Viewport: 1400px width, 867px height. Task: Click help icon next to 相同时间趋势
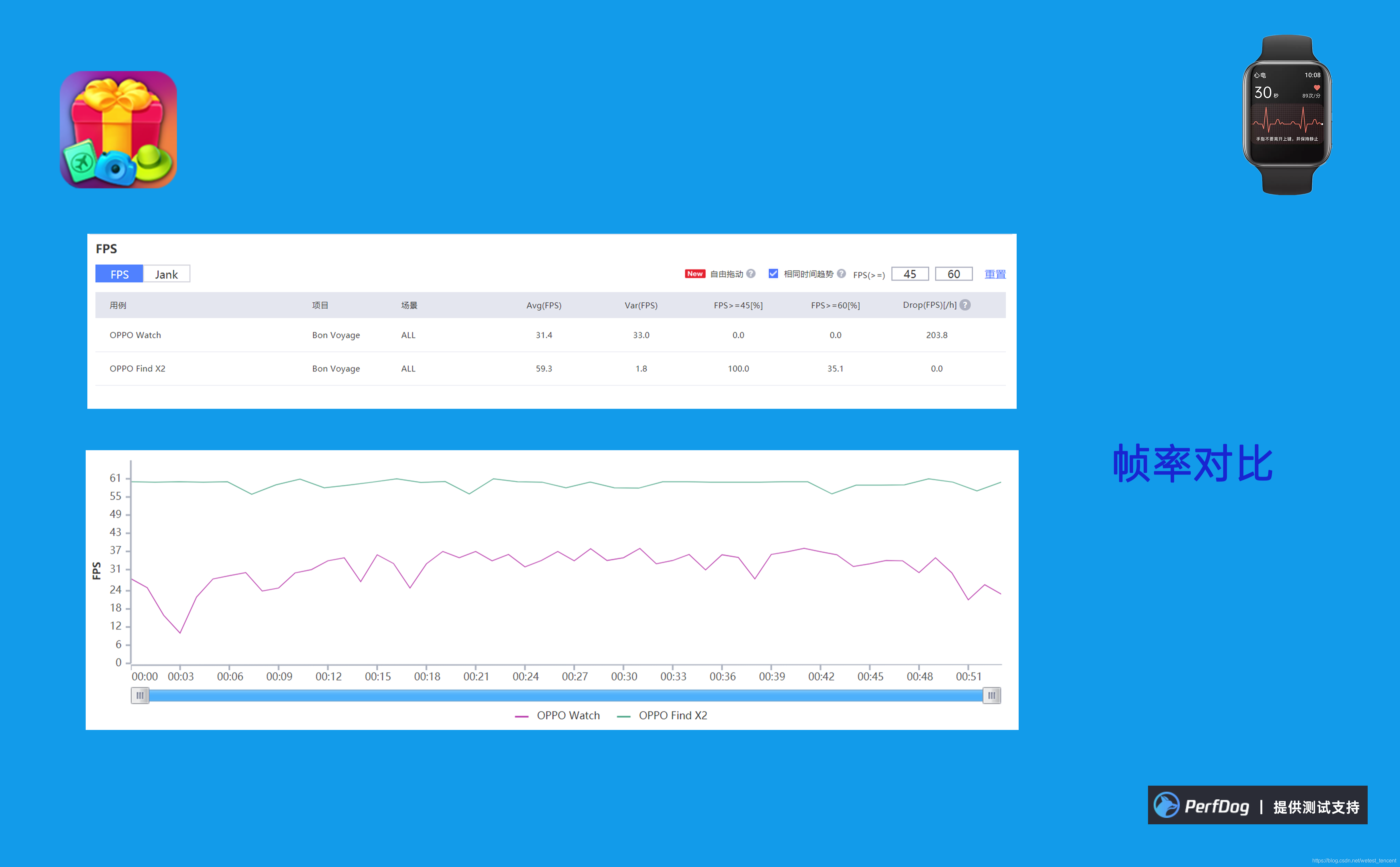coord(841,273)
